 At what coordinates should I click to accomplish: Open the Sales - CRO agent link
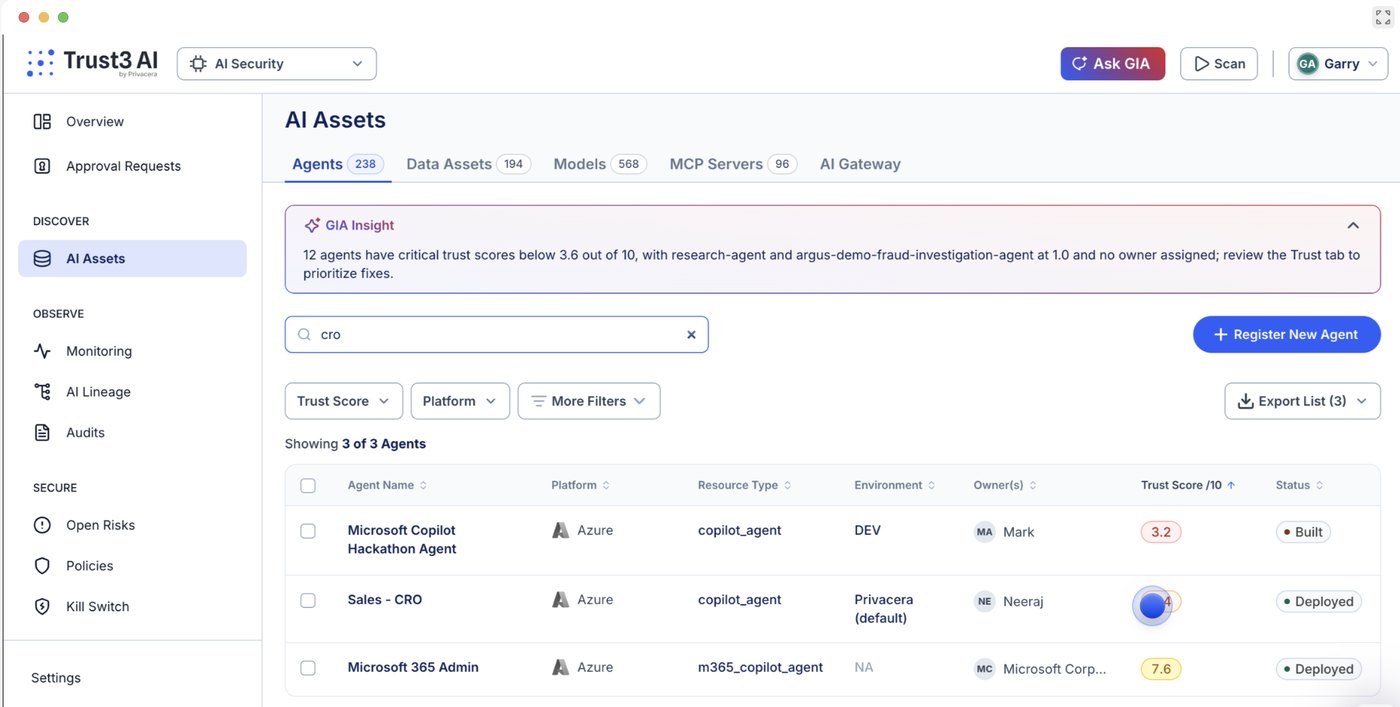385,600
